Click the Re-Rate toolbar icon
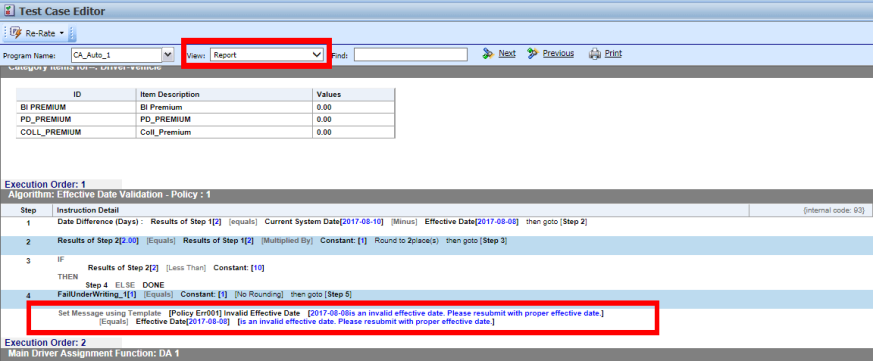Viewport: 873px width, 361px height. tap(16, 33)
